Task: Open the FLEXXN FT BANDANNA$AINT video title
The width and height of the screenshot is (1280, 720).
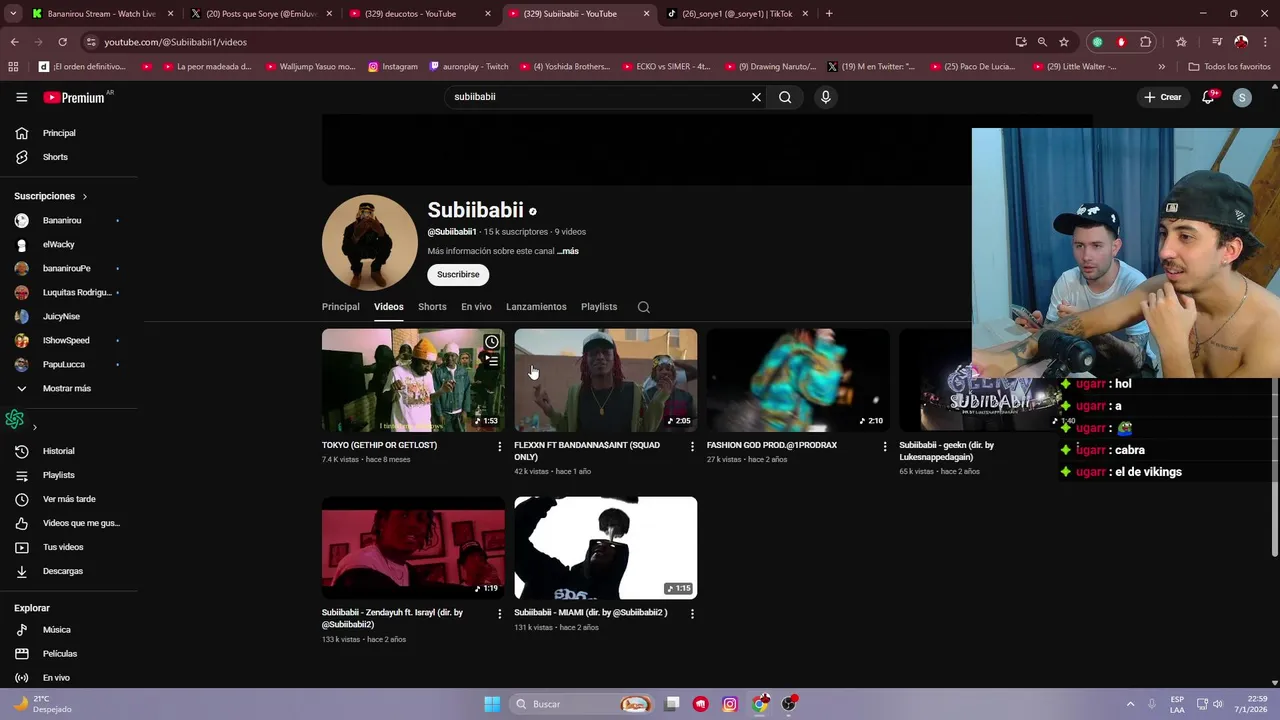Action: (x=587, y=450)
